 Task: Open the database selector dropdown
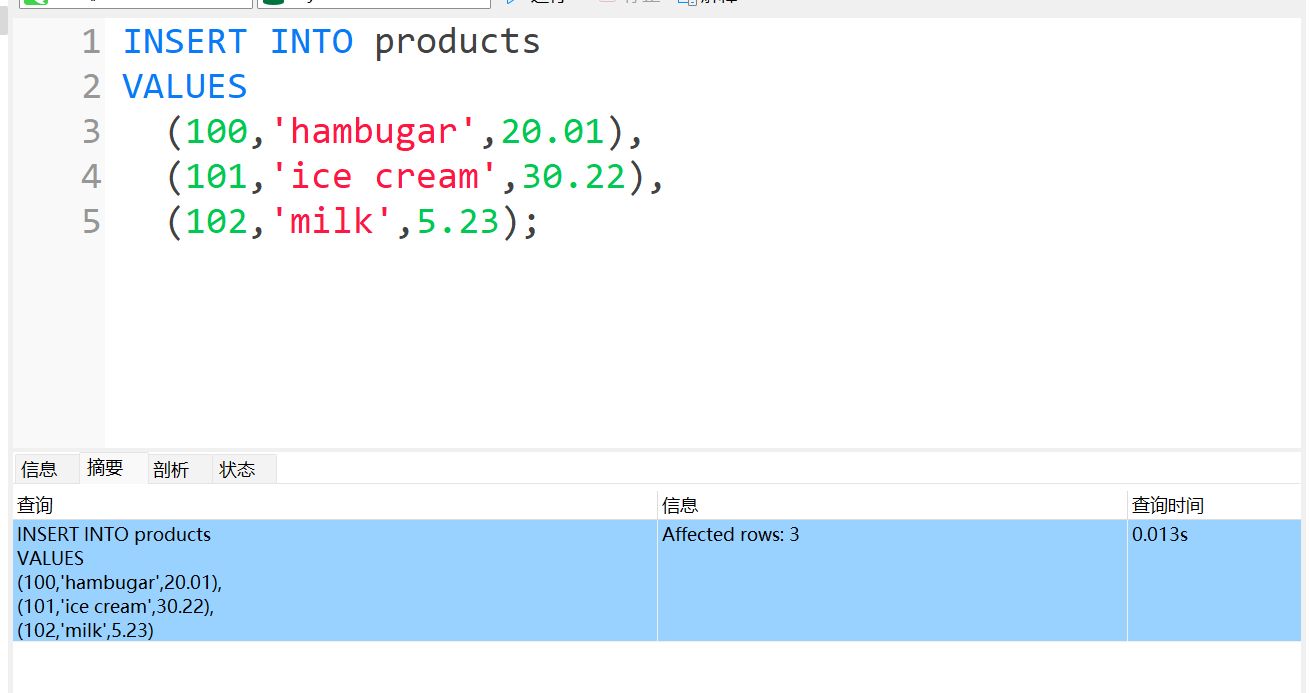point(373,3)
